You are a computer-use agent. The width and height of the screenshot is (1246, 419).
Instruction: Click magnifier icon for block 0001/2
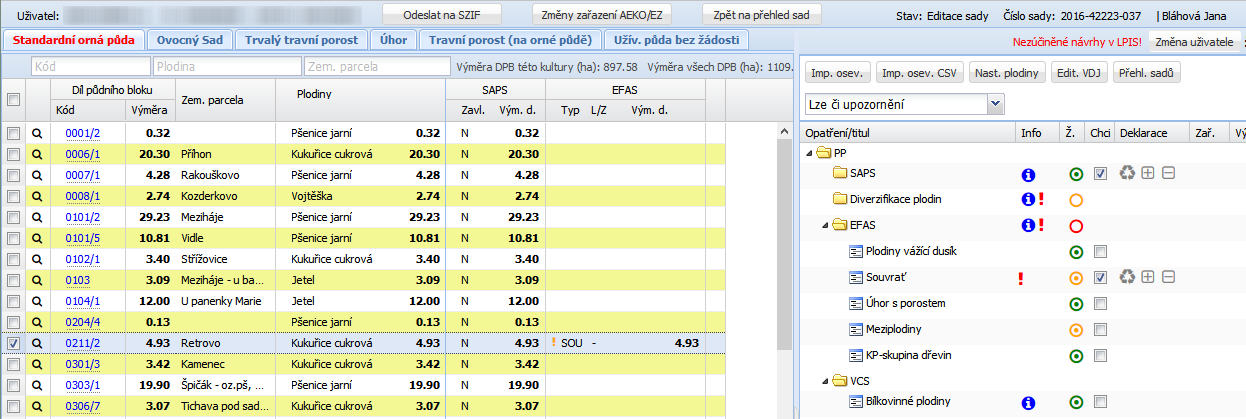coord(38,133)
